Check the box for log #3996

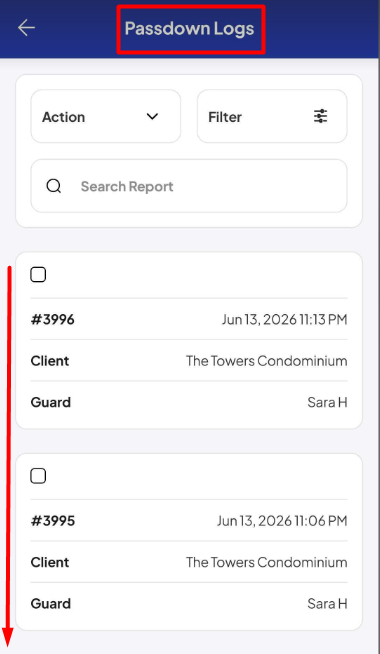coord(38,275)
